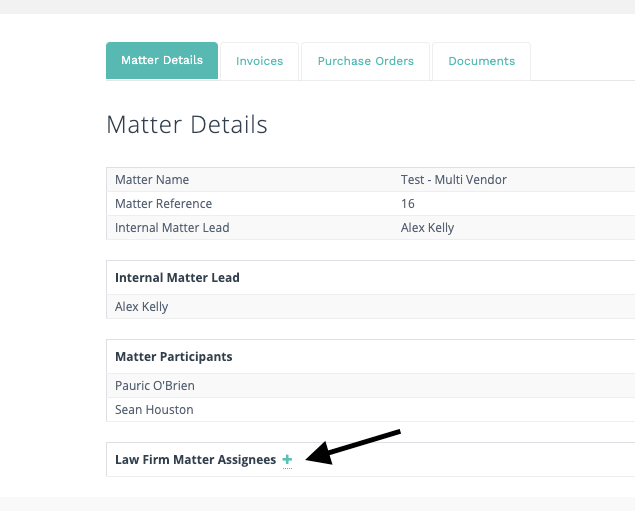This screenshot has height=511, width=635.
Task: Click 'Internal Matter Lead' label in details table
Action: (172, 228)
